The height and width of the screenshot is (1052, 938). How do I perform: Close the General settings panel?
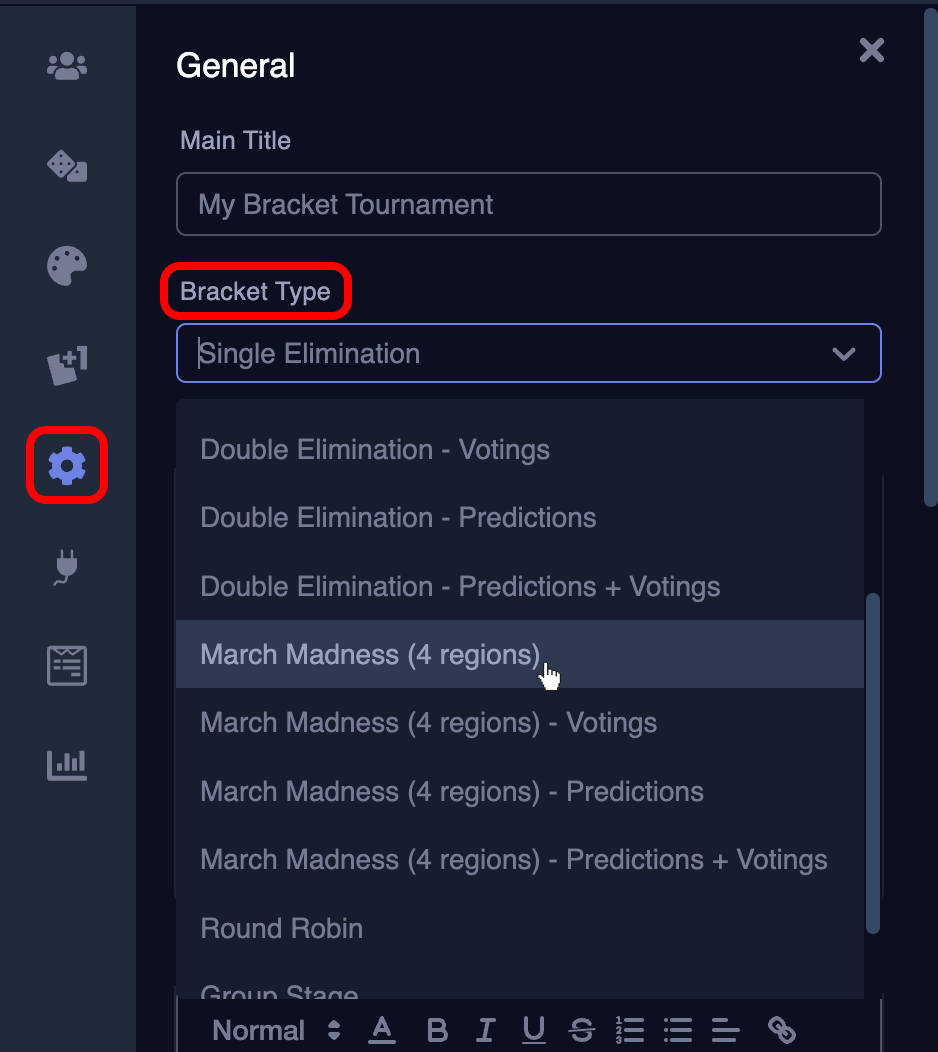click(x=872, y=51)
